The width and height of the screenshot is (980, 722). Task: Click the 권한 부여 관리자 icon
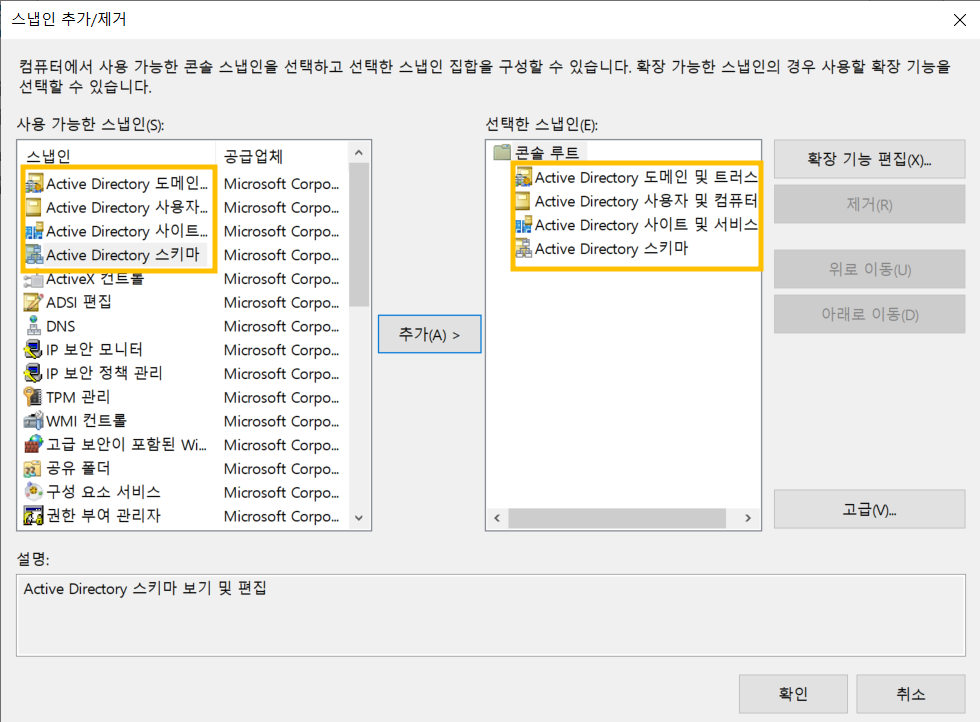pyautogui.click(x=34, y=516)
